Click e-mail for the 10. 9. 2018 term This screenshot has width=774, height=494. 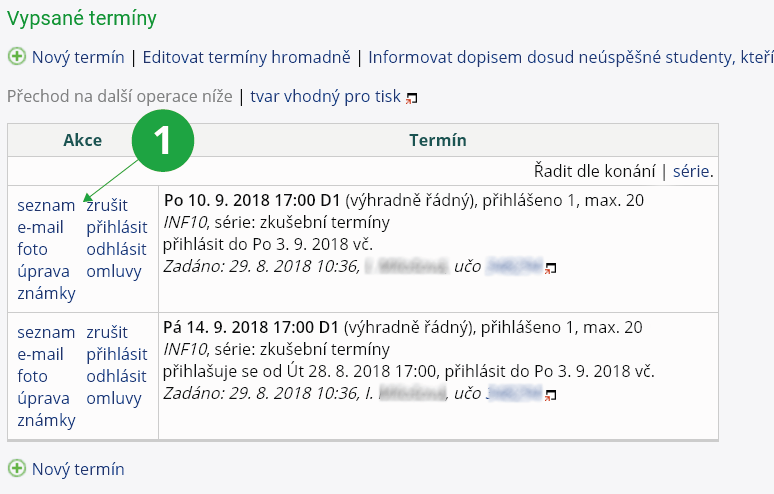40,228
